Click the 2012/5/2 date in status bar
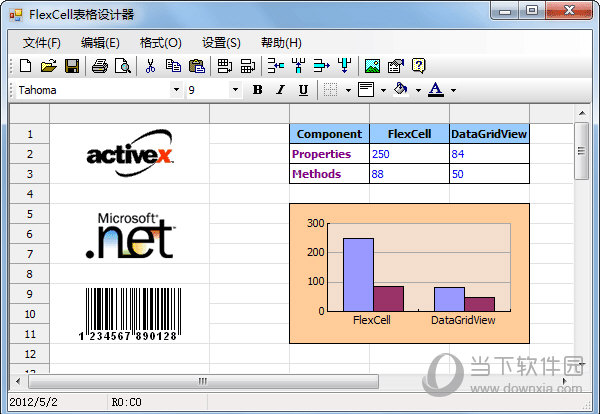The width and height of the screenshot is (600, 414). tap(33, 402)
